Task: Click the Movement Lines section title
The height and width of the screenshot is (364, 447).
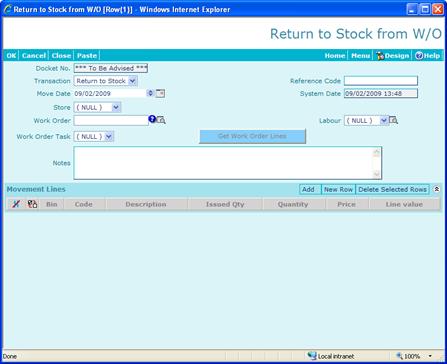Action: (36, 189)
